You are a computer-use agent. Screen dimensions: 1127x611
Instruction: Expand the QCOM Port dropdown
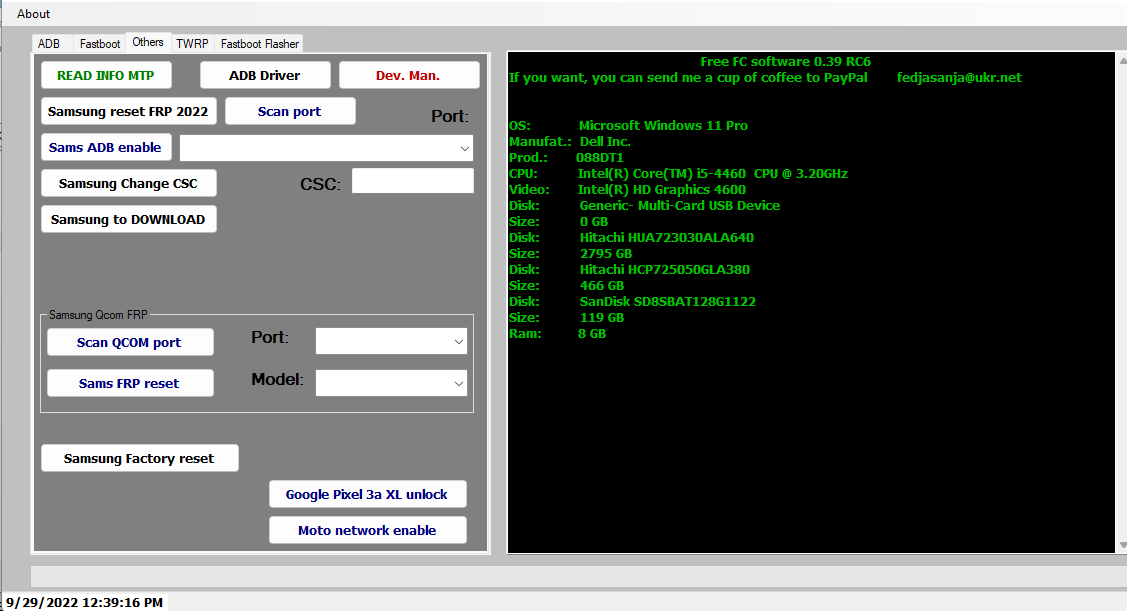coord(459,340)
